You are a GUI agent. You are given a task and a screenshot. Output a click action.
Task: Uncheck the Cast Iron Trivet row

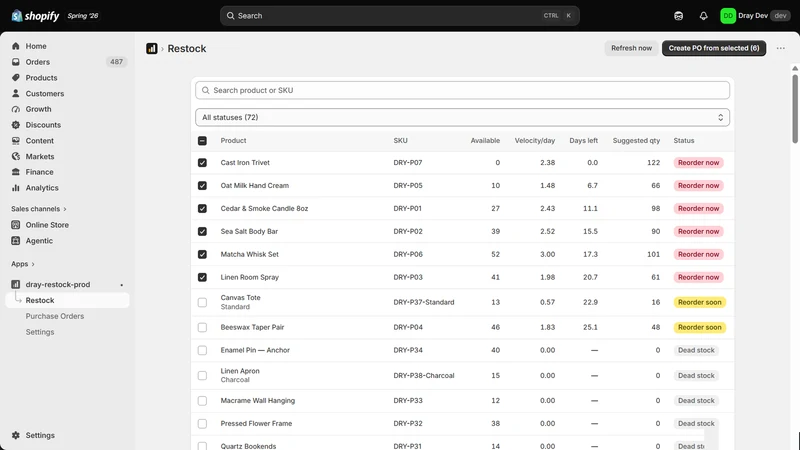click(203, 163)
